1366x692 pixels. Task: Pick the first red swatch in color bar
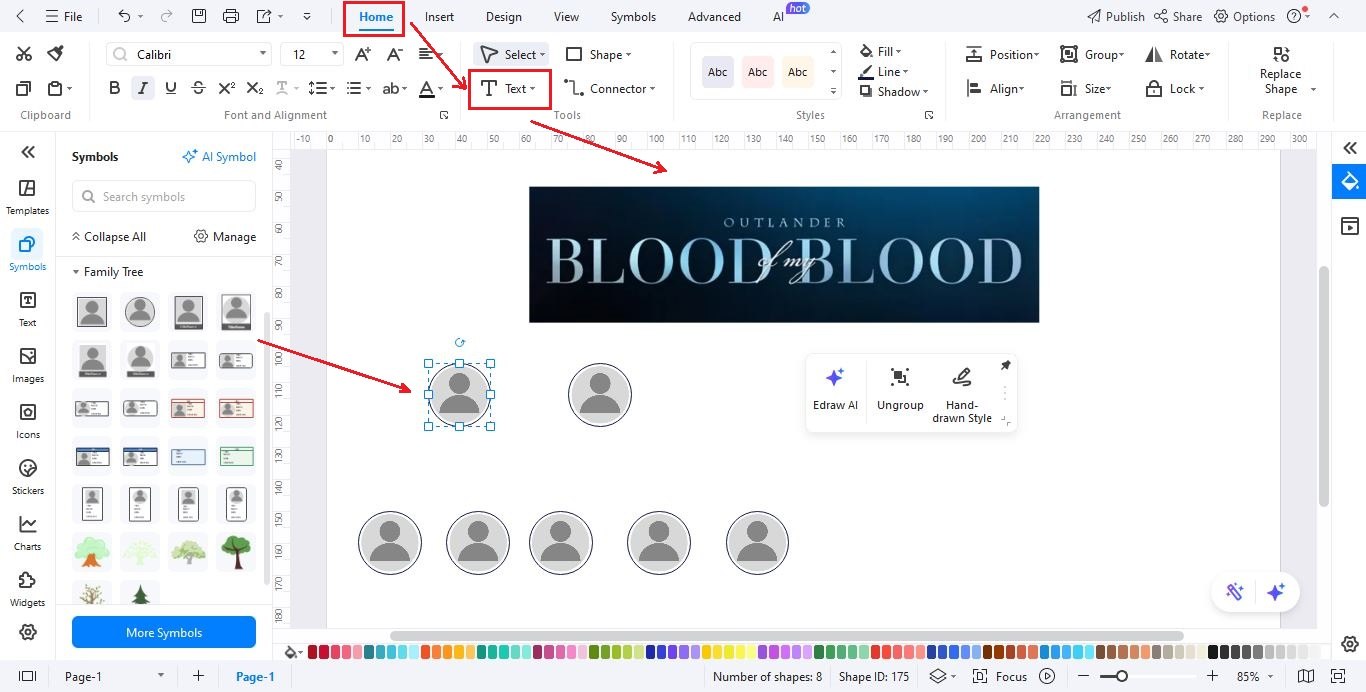pyautogui.click(x=313, y=652)
